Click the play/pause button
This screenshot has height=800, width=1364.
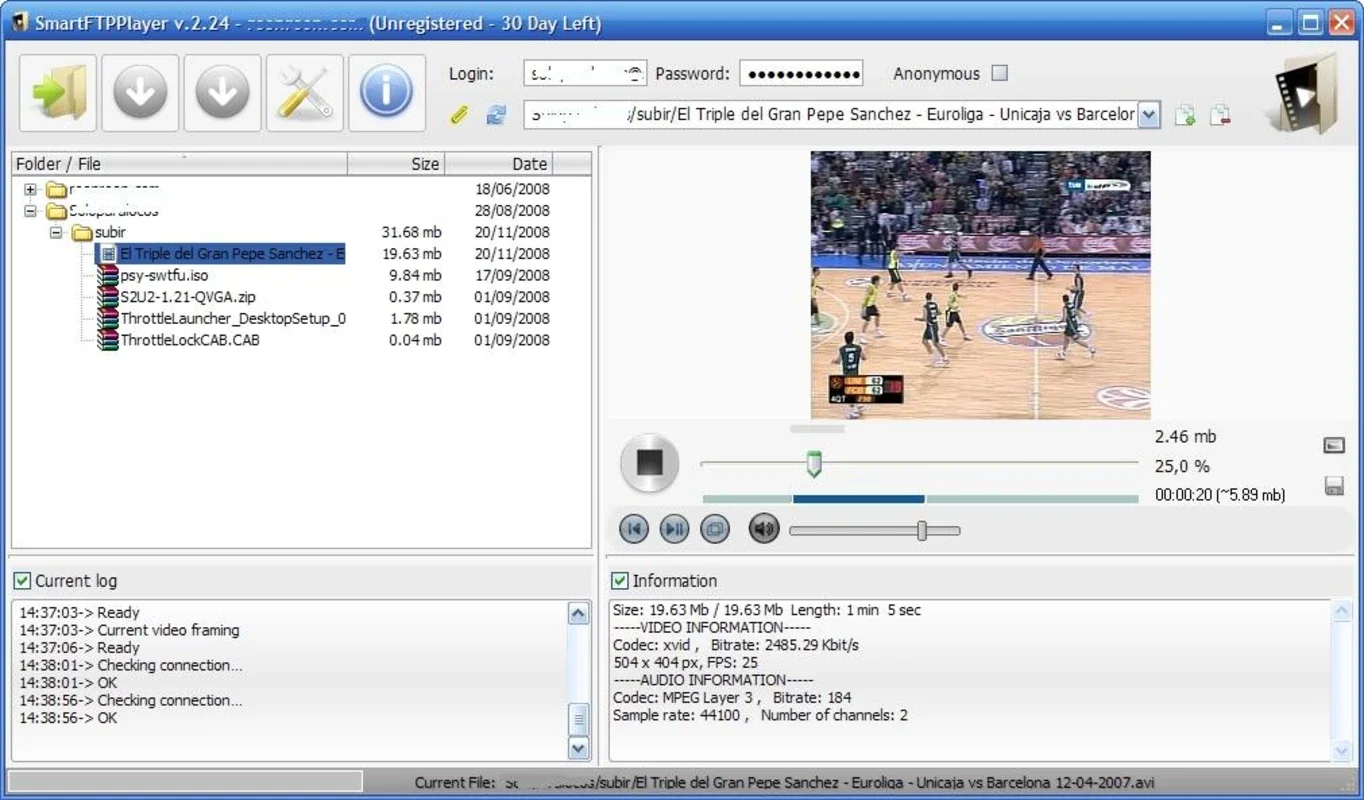pyautogui.click(x=675, y=529)
